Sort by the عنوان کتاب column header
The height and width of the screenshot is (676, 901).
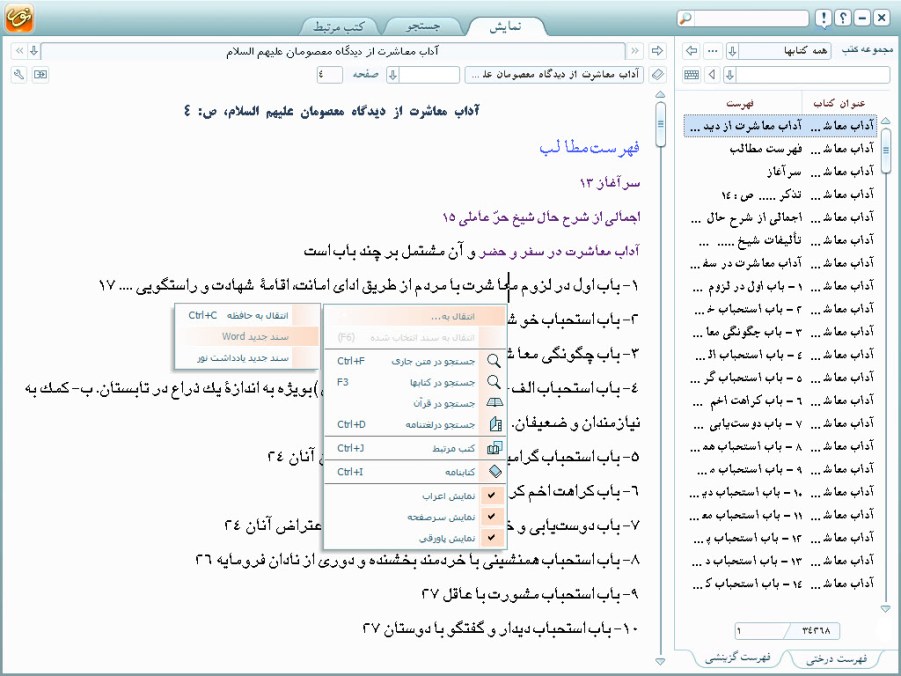838,103
